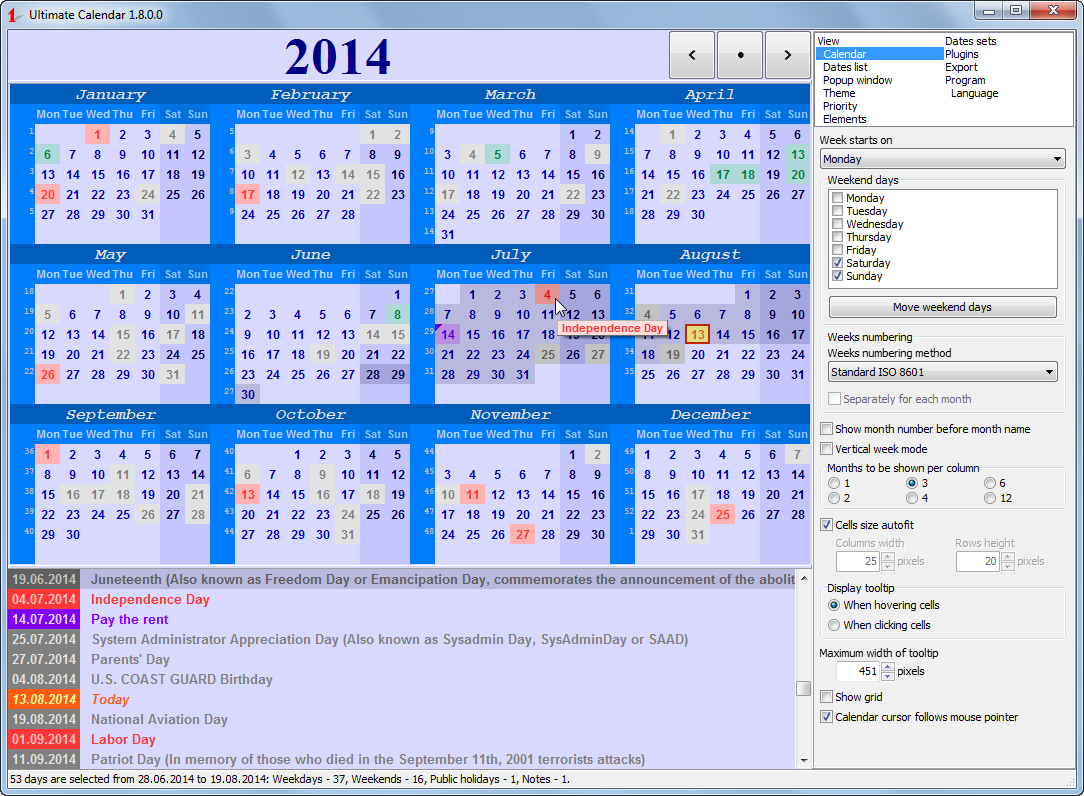The height and width of the screenshot is (796, 1084).
Task: Toggle Thursday as weekend day
Action: tap(837, 237)
